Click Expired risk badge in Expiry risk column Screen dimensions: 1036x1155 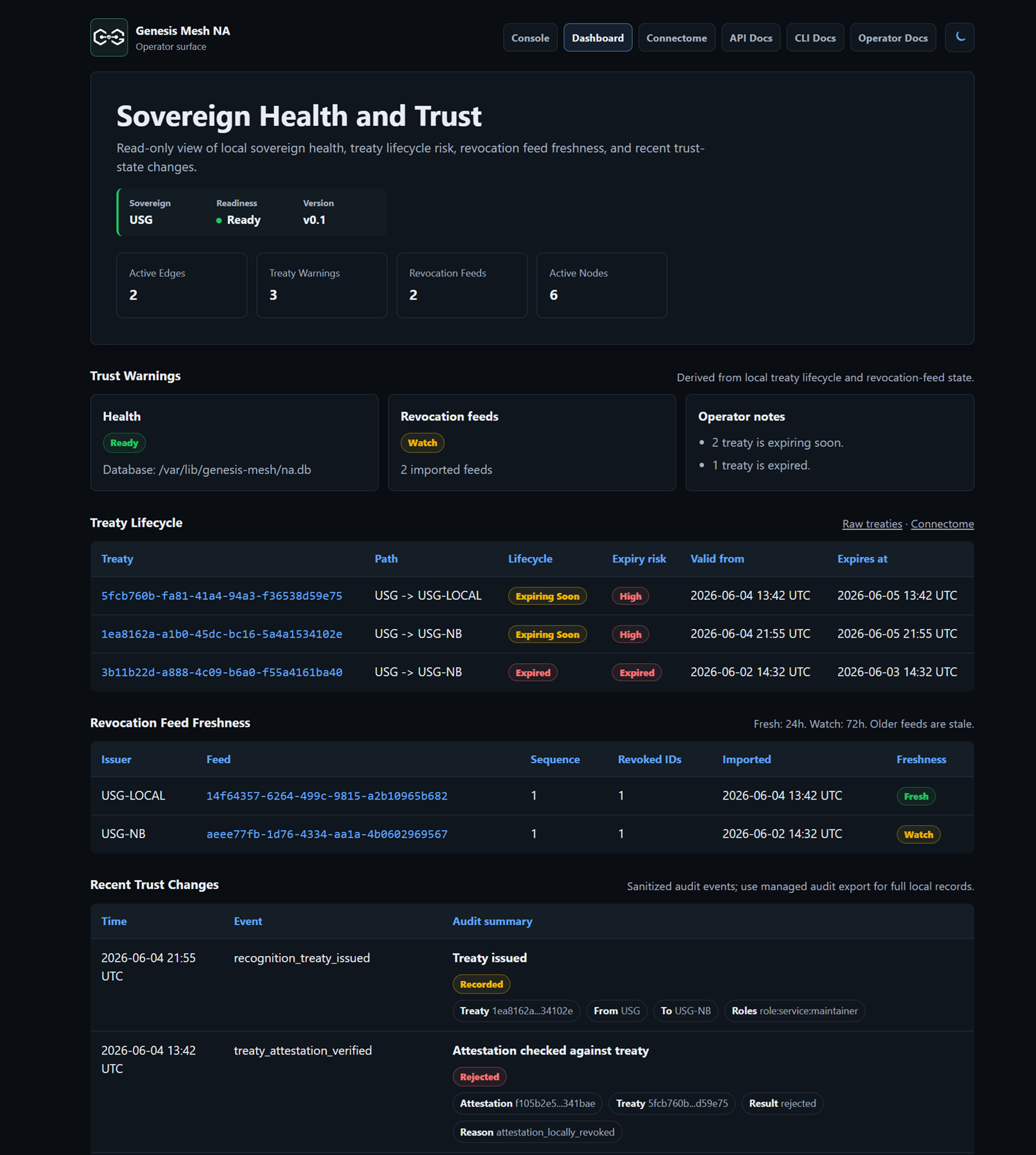coord(637,673)
